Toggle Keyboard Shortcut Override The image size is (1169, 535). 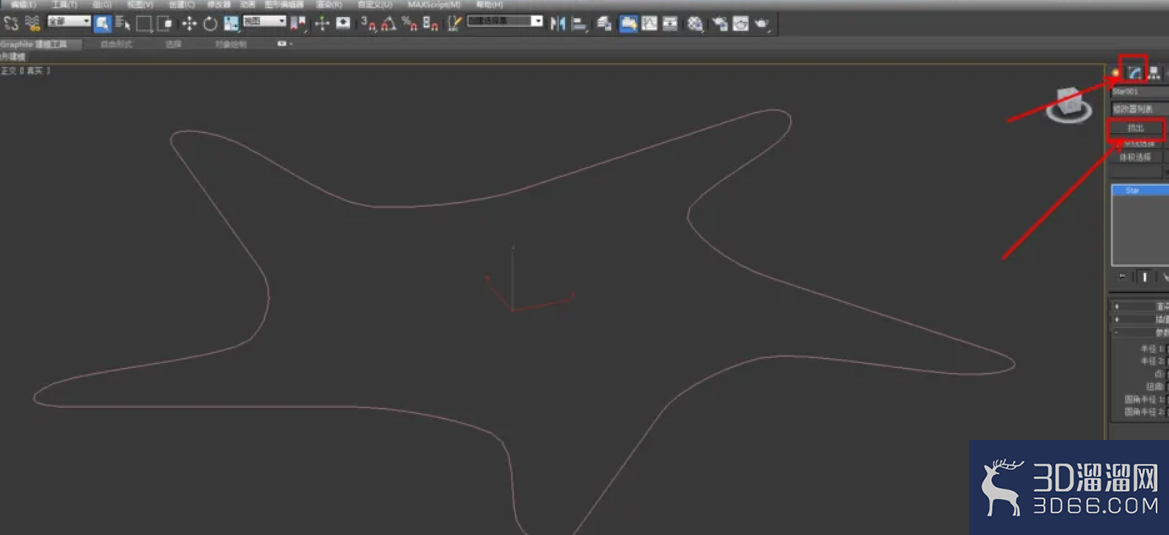point(343,24)
